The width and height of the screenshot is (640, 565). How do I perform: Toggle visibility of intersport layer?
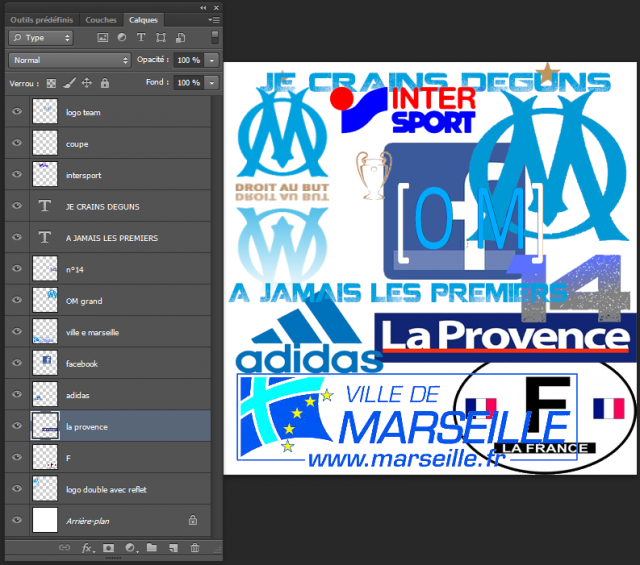coord(17,174)
